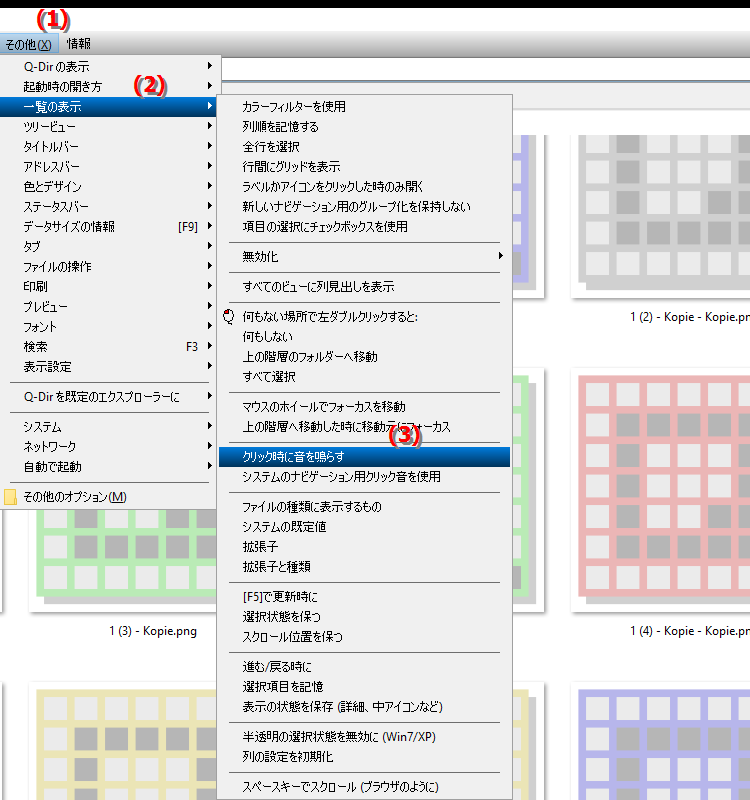Open the プレビュー submenu

[x=110, y=306]
